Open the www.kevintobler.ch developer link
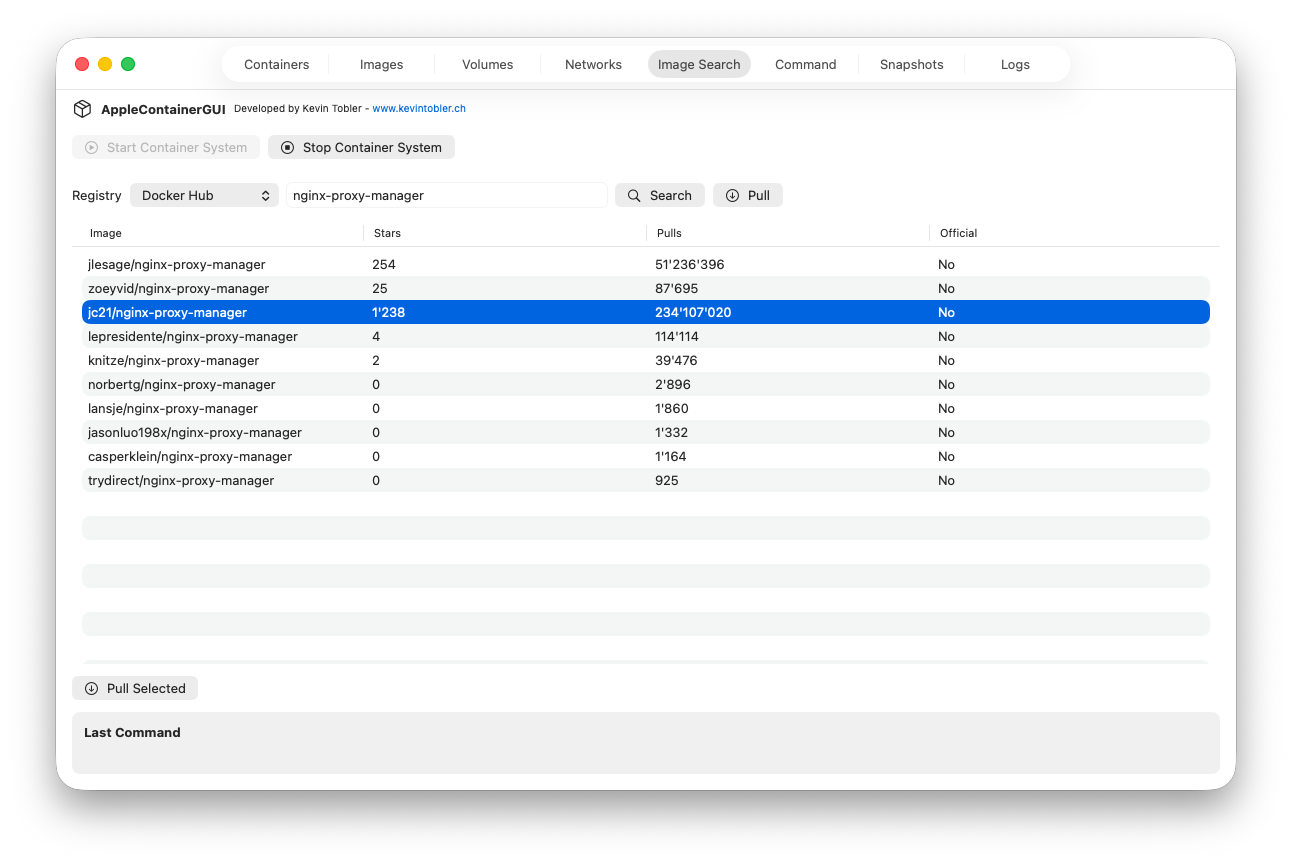The width and height of the screenshot is (1292, 864). pos(419,108)
